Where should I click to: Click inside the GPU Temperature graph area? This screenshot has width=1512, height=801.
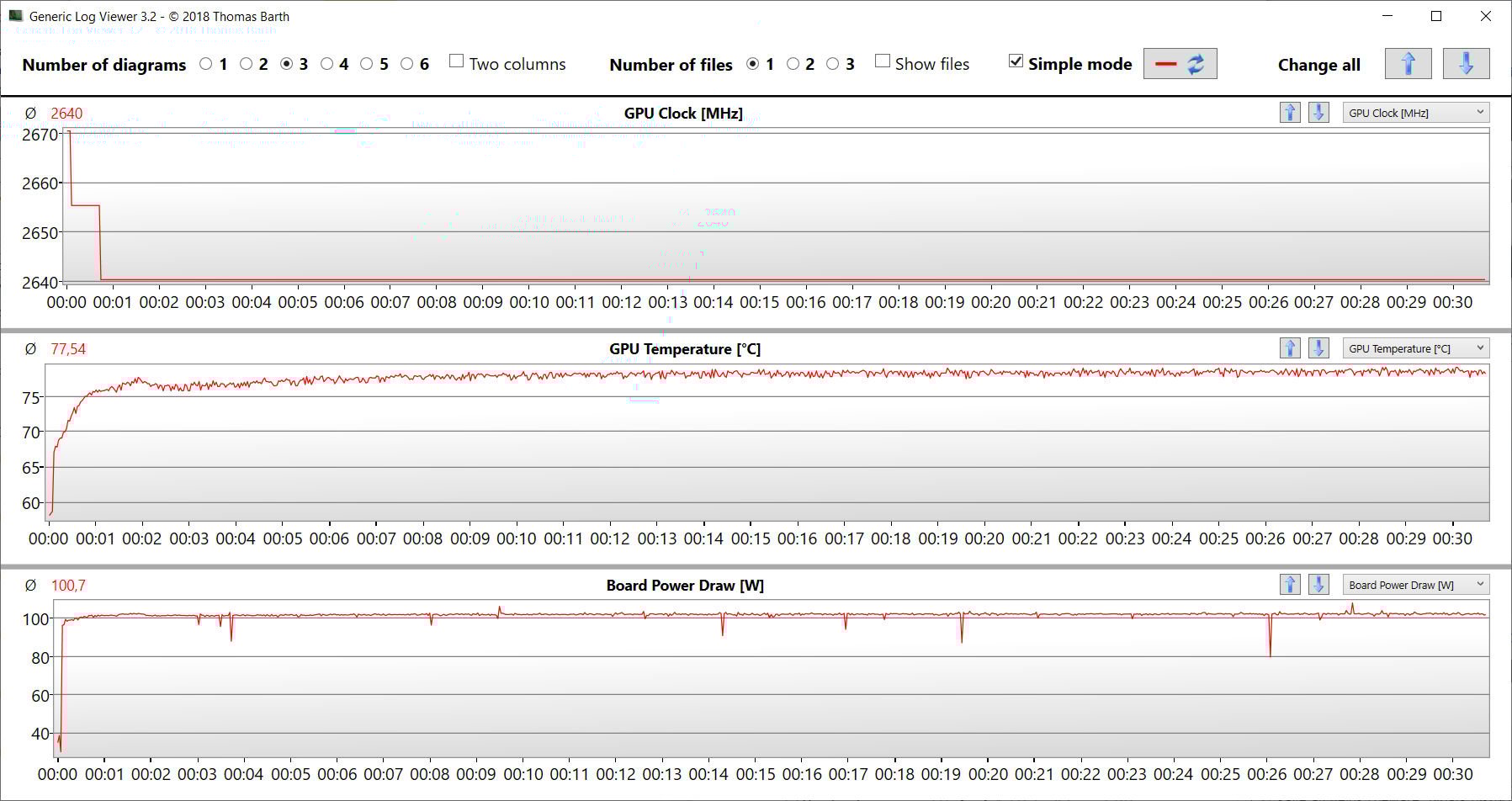(x=767, y=443)
